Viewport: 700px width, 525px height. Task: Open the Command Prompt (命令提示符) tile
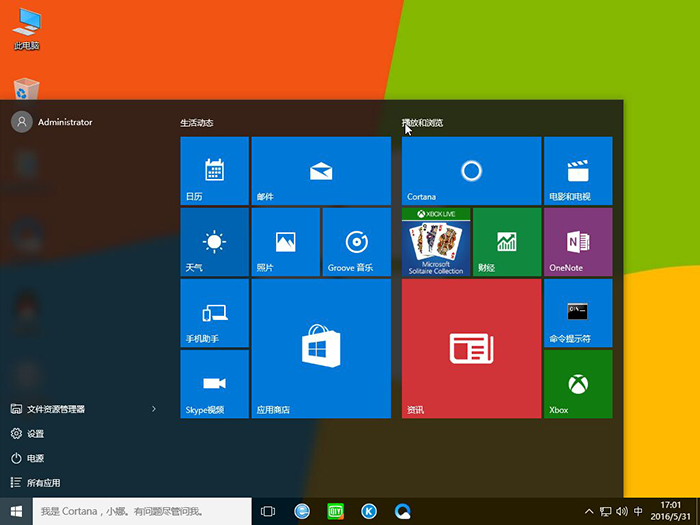[577, 313]
